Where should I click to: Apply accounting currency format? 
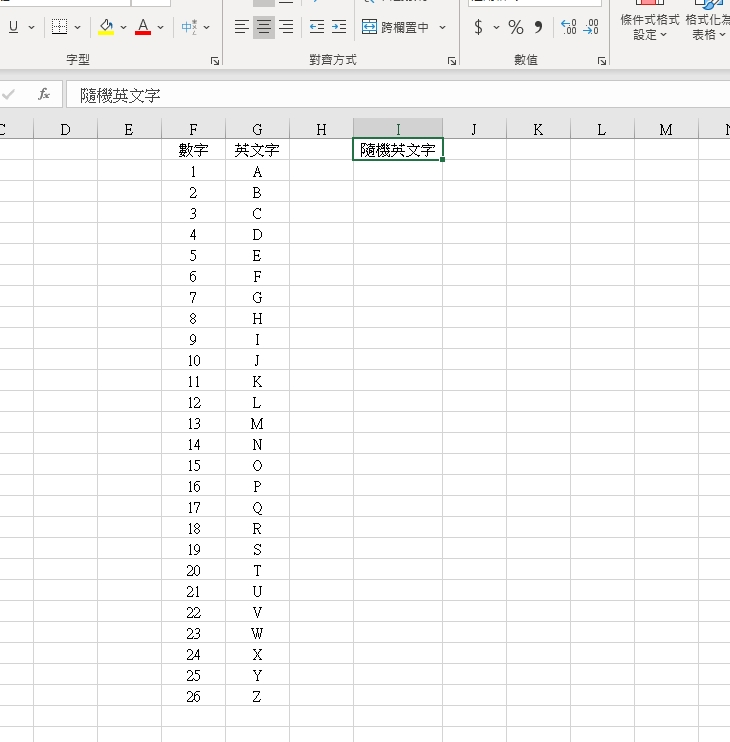tap(478, 27)
